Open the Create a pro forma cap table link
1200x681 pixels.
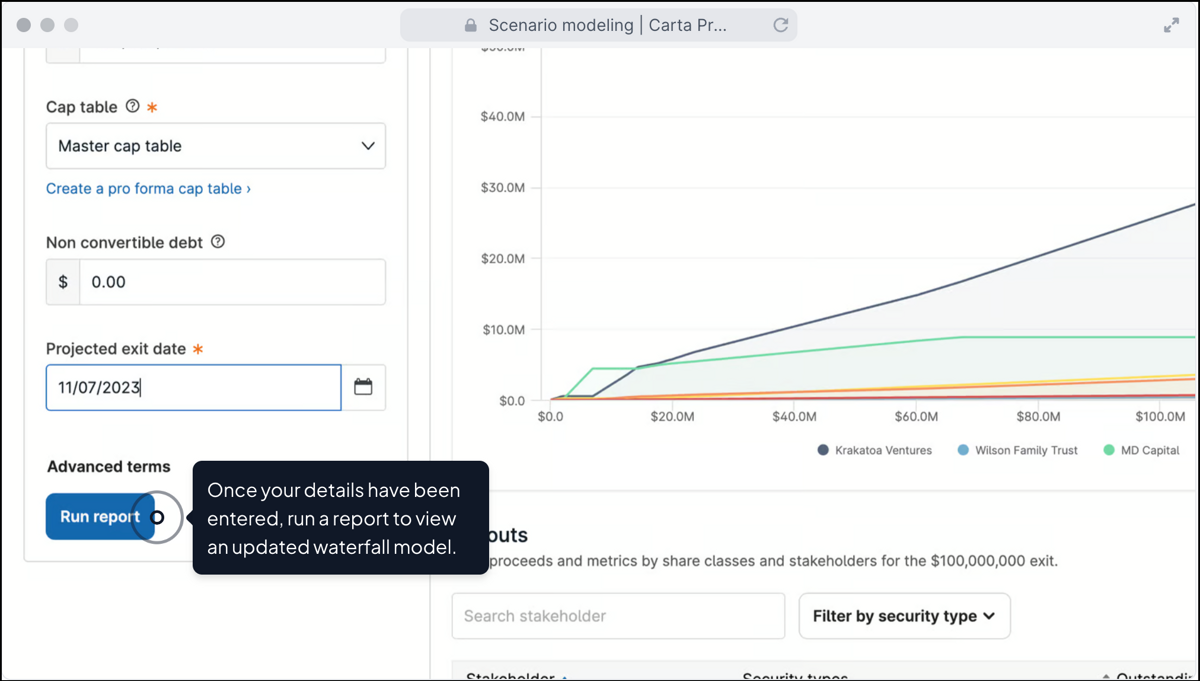click(148, 188)
